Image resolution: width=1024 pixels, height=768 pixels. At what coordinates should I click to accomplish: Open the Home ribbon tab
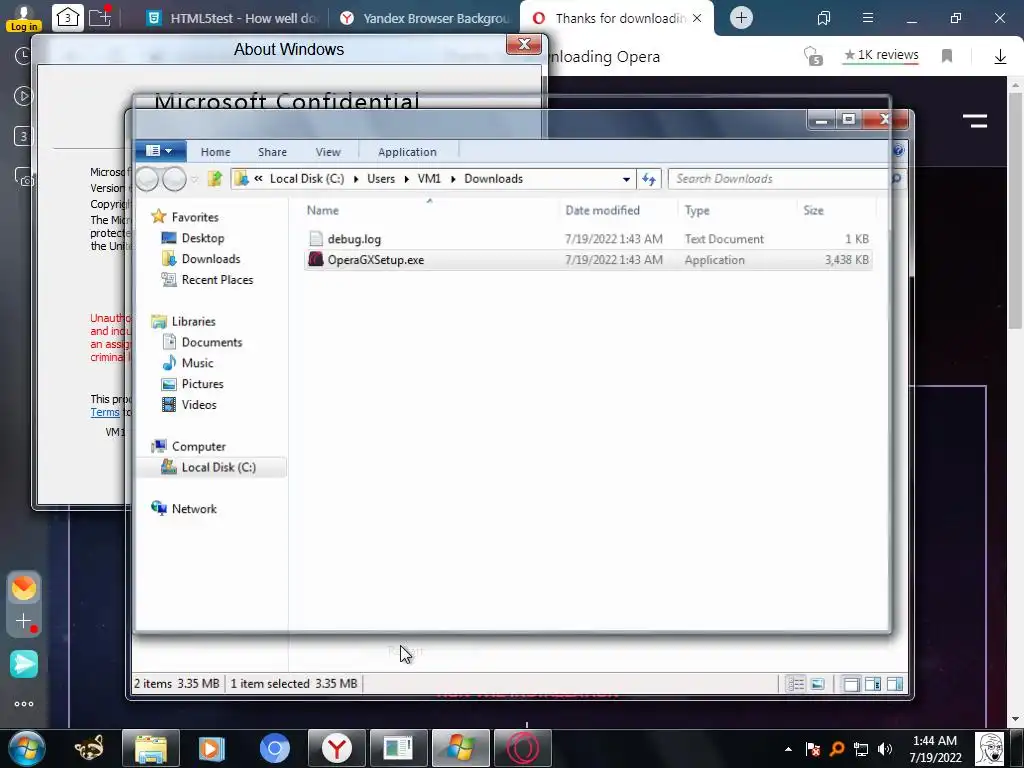(215, 152)
